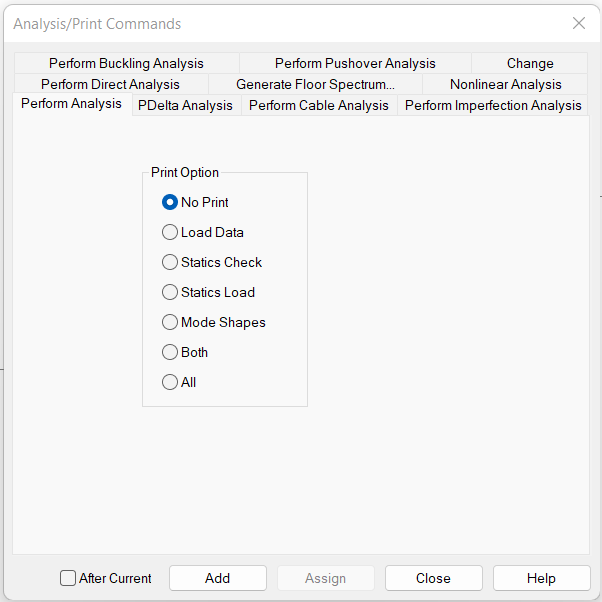The image size is (602, 602).
Task: Switch to PDelta Analysis tab
Action: pyautogui.click(x=185, y=105)
